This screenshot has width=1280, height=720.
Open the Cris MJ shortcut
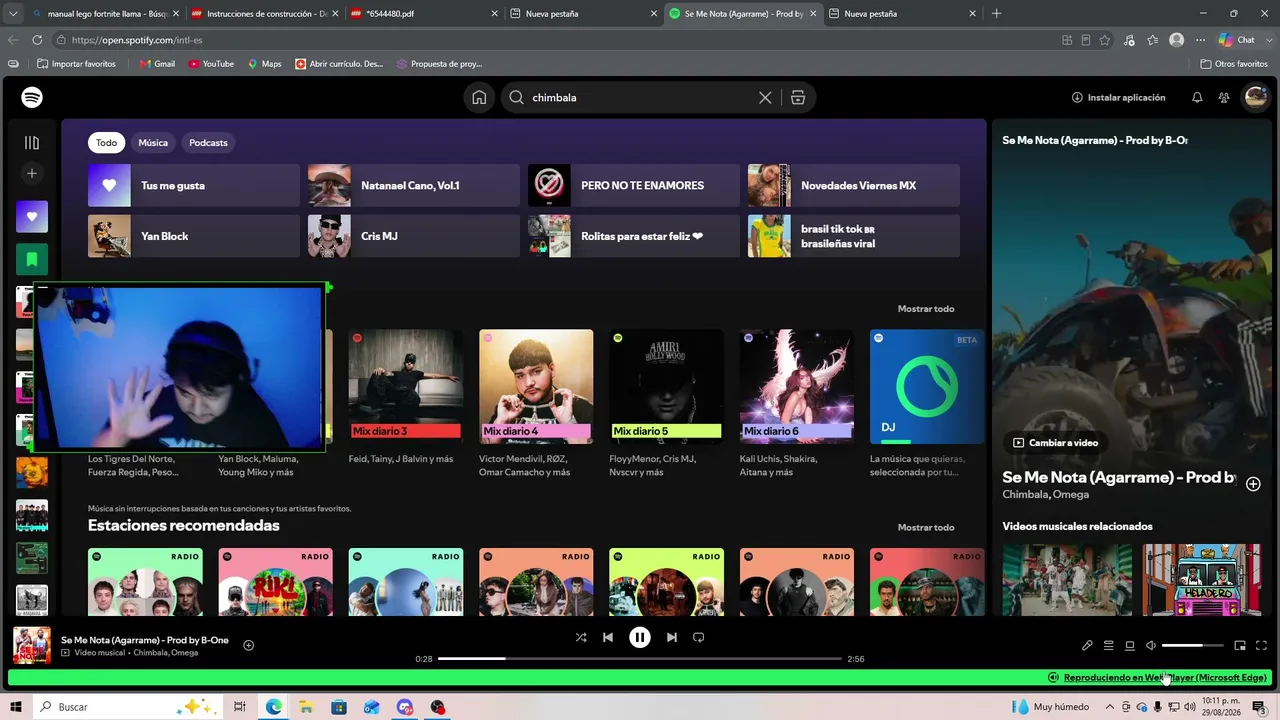(414, 236)
